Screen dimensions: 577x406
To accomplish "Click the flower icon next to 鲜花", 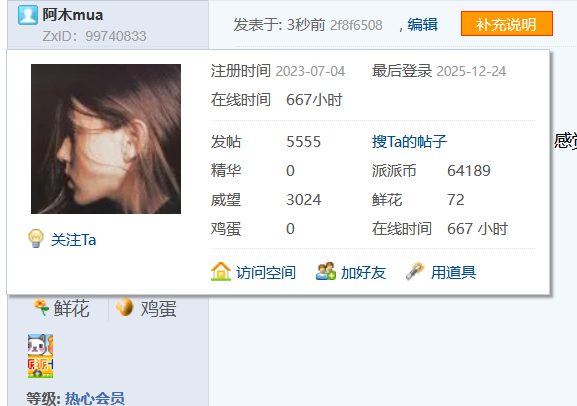I will 41,308.
